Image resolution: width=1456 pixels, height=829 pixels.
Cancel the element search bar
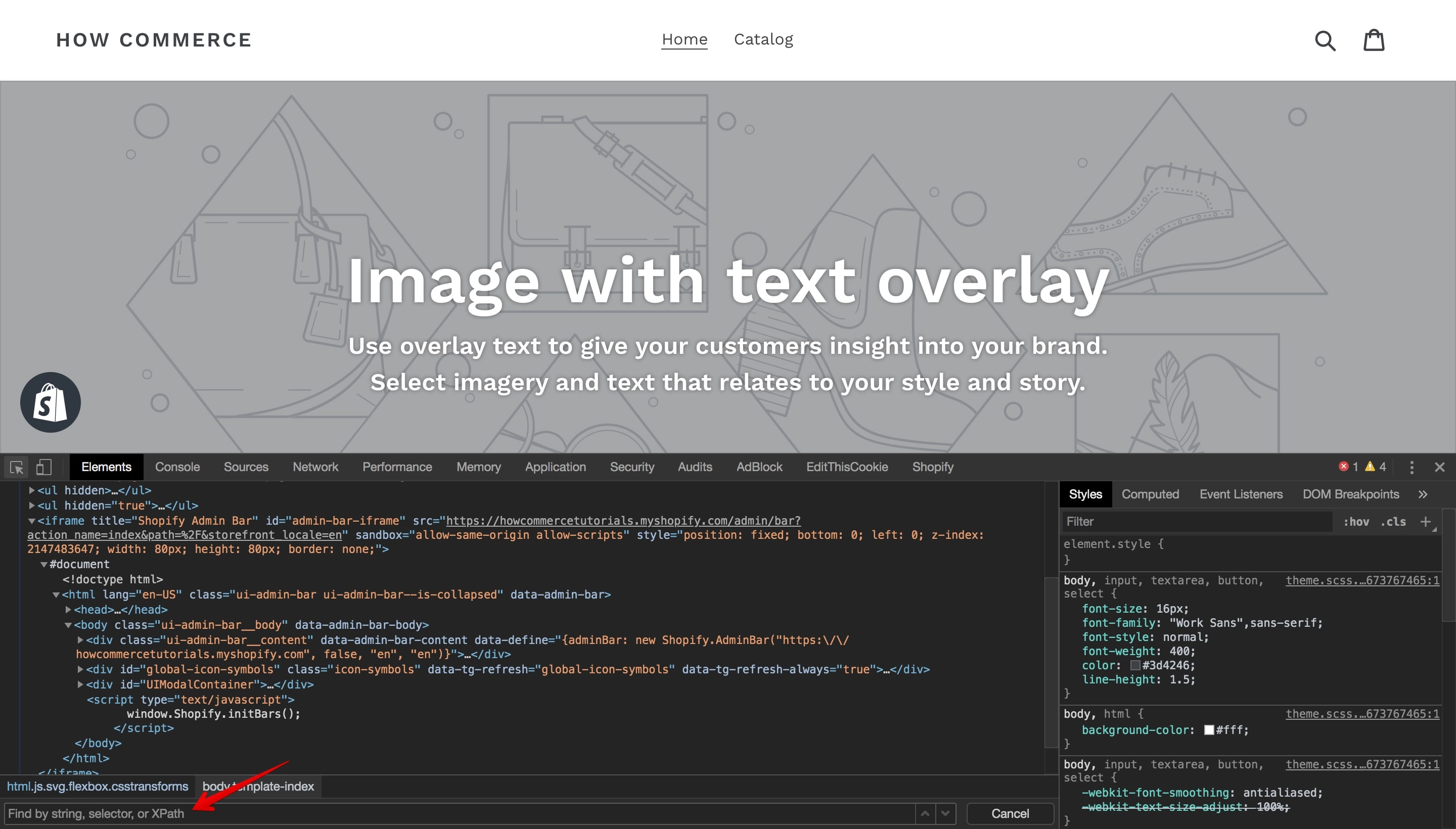[1010, 814]
